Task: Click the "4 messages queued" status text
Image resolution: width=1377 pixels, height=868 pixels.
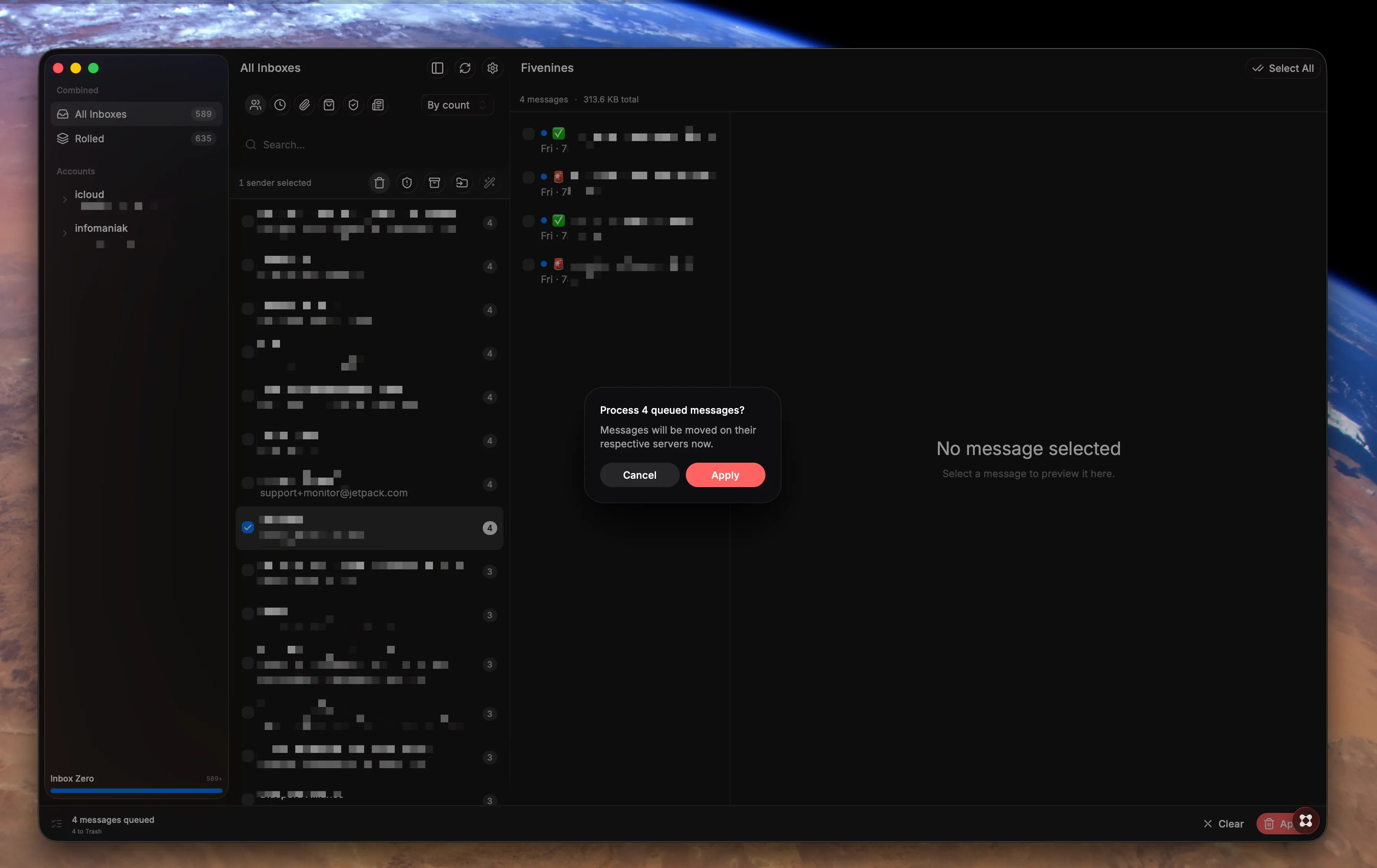Action: click(113, 819)
